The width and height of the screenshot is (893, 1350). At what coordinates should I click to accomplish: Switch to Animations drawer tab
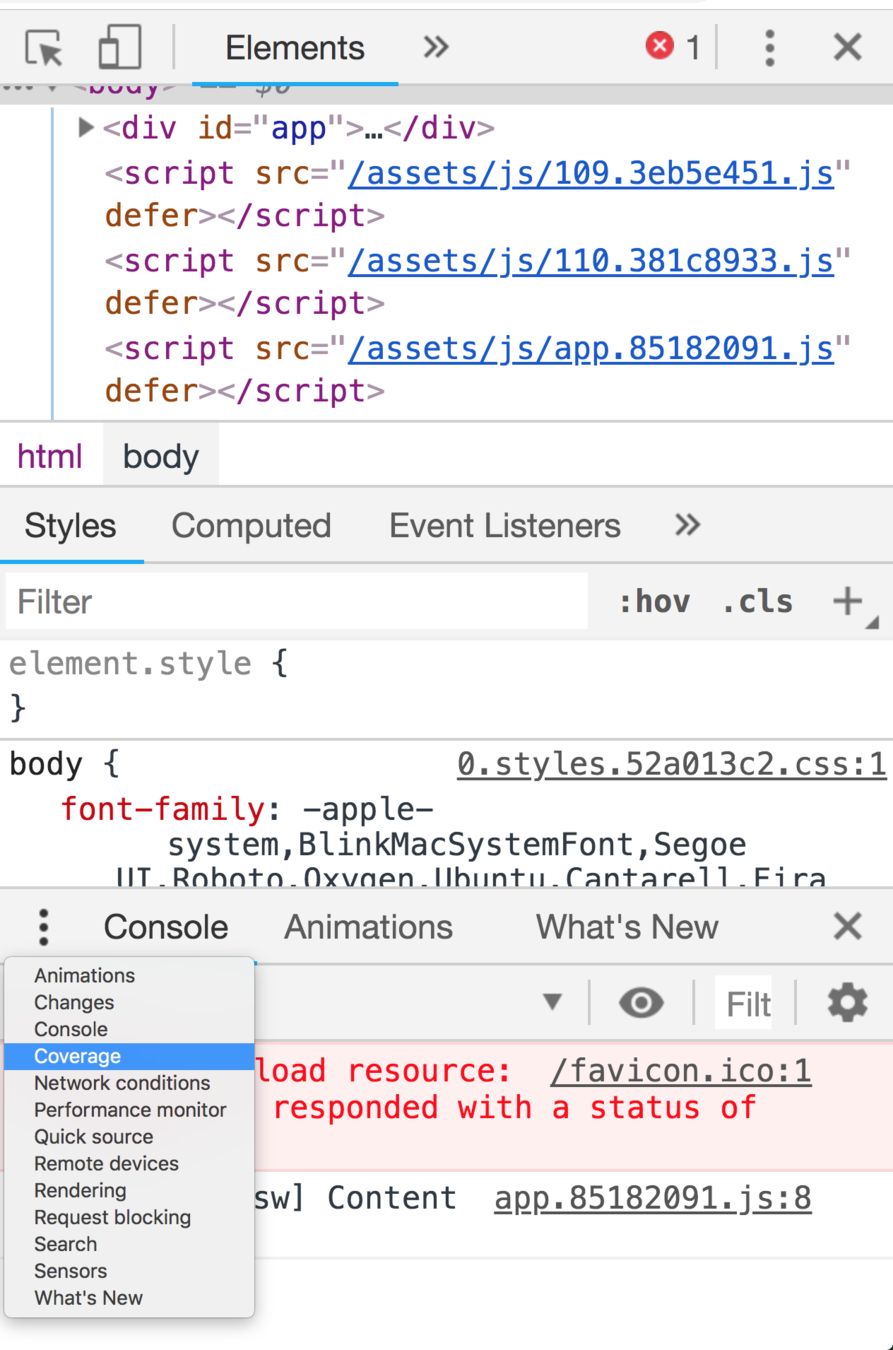click(x=368, y=927)
